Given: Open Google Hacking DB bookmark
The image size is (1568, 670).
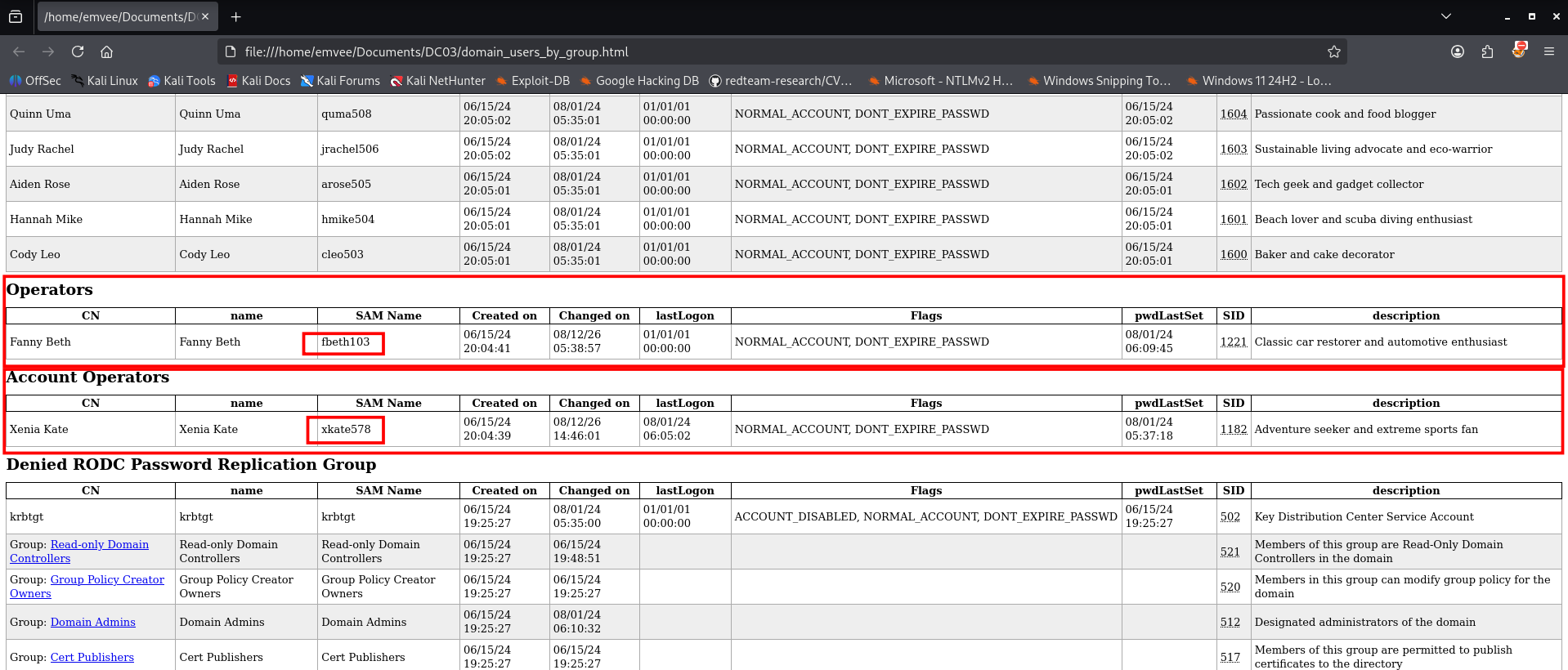Looking at the screenshot, I should coord(640,81).
